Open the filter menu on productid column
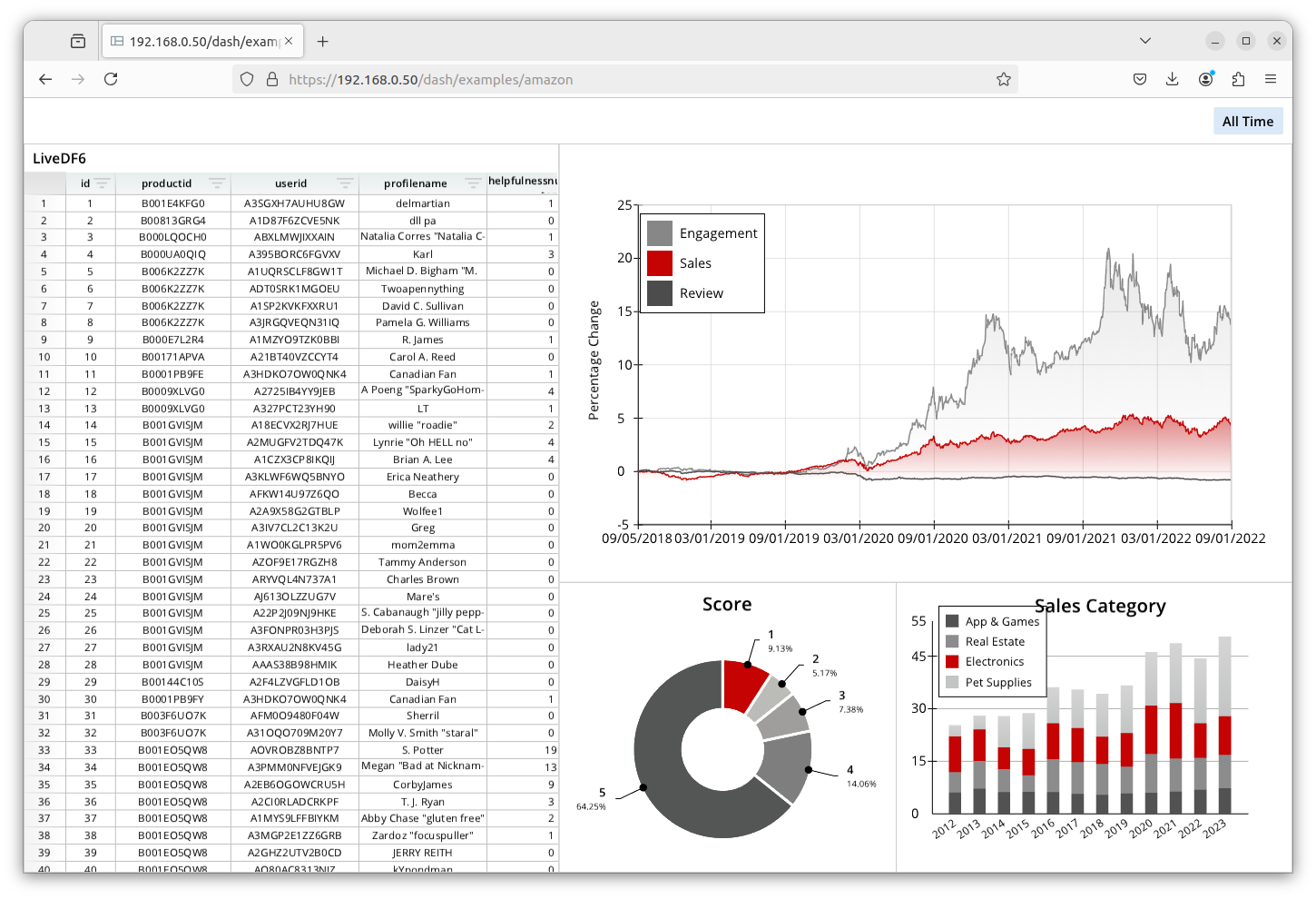The width and height of the screenshot is (1316, 899). [217, 183]
